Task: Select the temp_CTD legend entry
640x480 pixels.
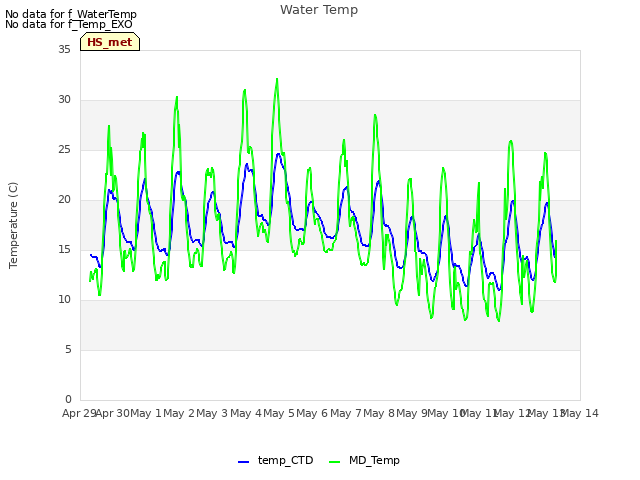Action: [x=276, y=460]
